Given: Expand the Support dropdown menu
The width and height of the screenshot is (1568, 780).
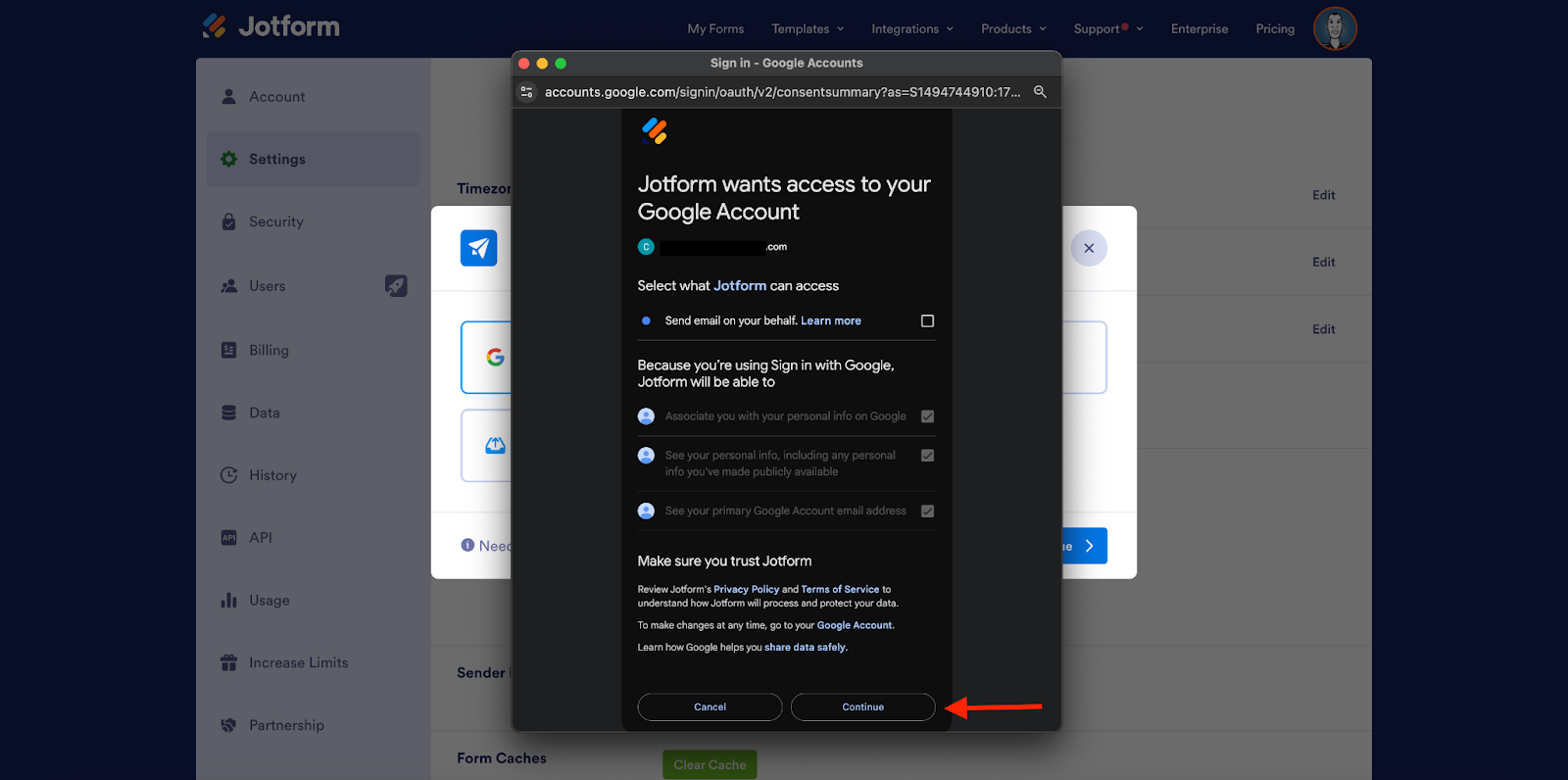Looking at the screenshot, I should click(x=1108, y=29).
